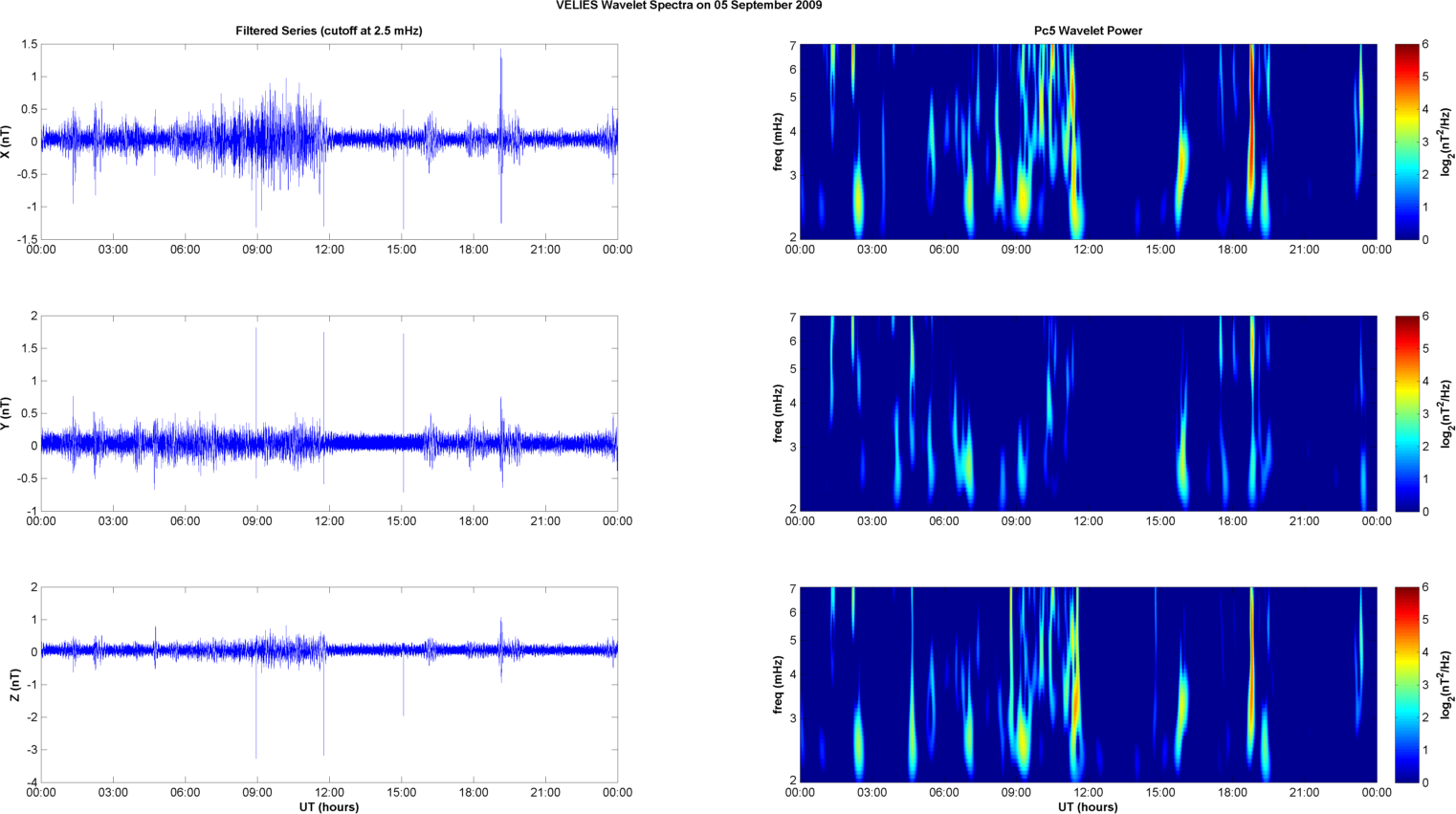Click the "12:00" tick below the Y time series

(x=329, y=522)
